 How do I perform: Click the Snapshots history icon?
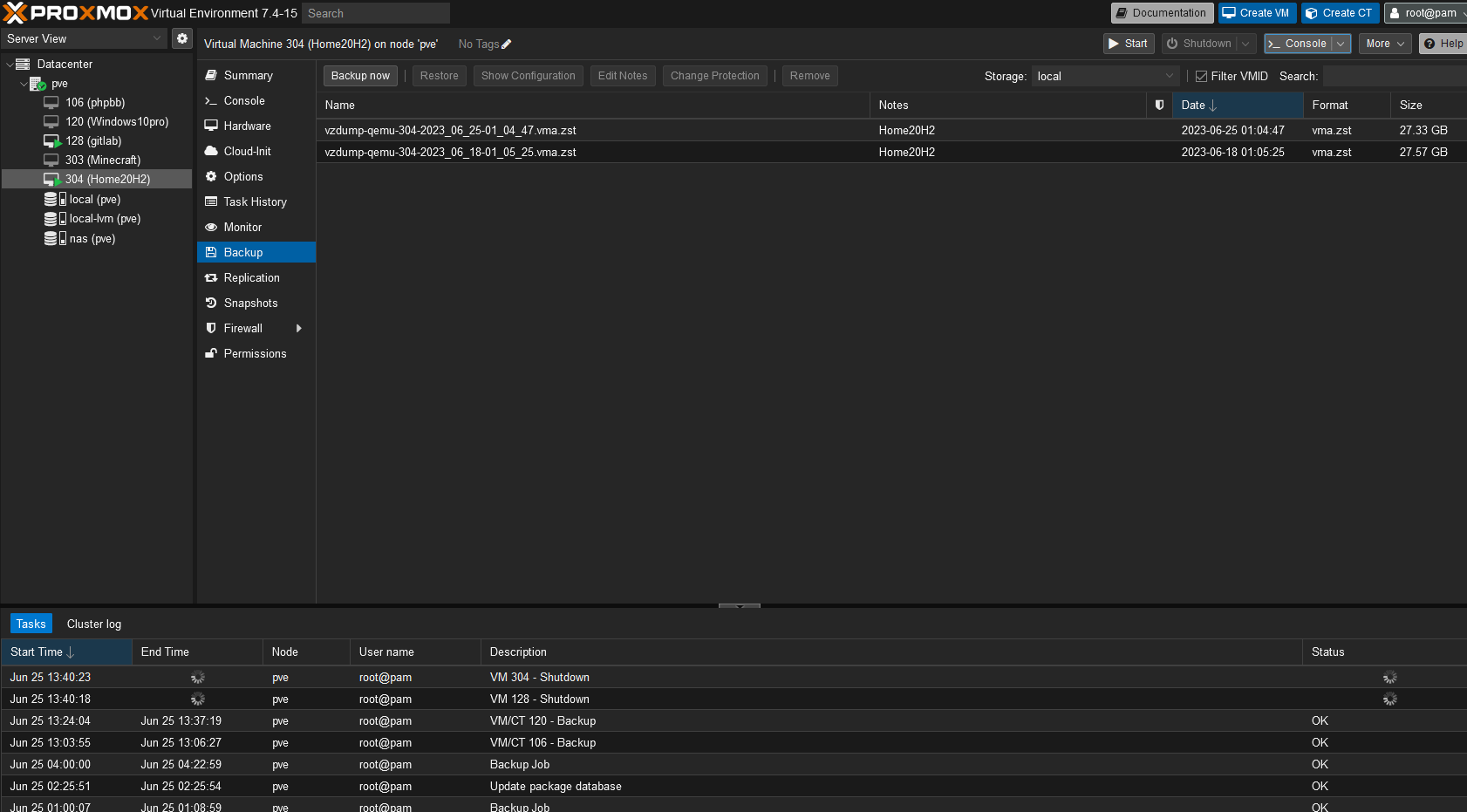(211, 303)
